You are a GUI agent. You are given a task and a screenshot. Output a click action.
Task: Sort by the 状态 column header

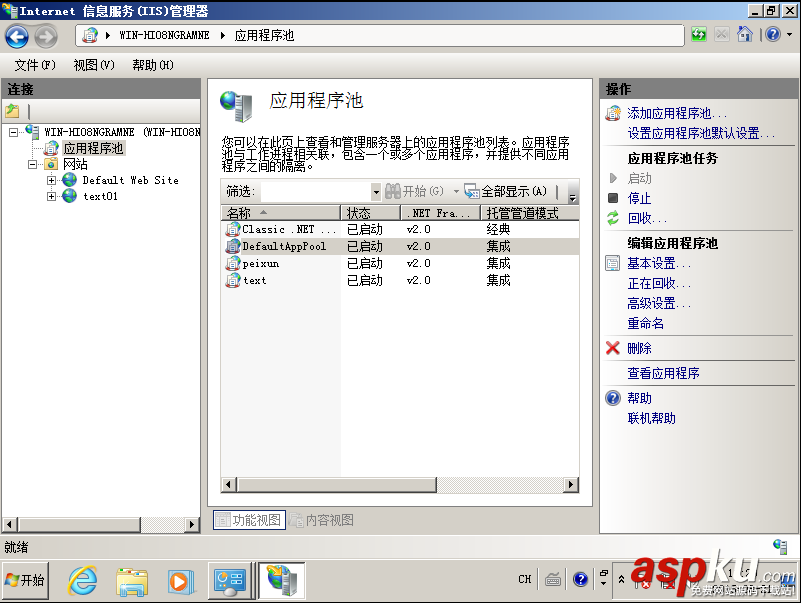coord(370,213)
